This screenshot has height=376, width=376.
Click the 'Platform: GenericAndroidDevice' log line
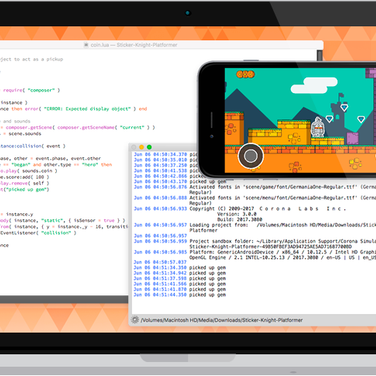click(x=255, y=252)
